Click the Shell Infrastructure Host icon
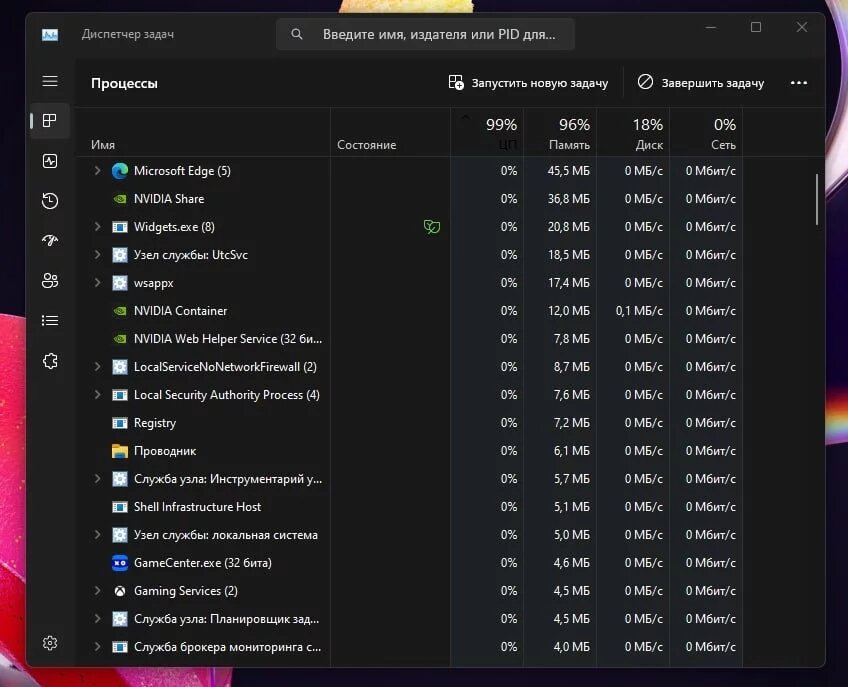848x687 pixels. point(120,507)
